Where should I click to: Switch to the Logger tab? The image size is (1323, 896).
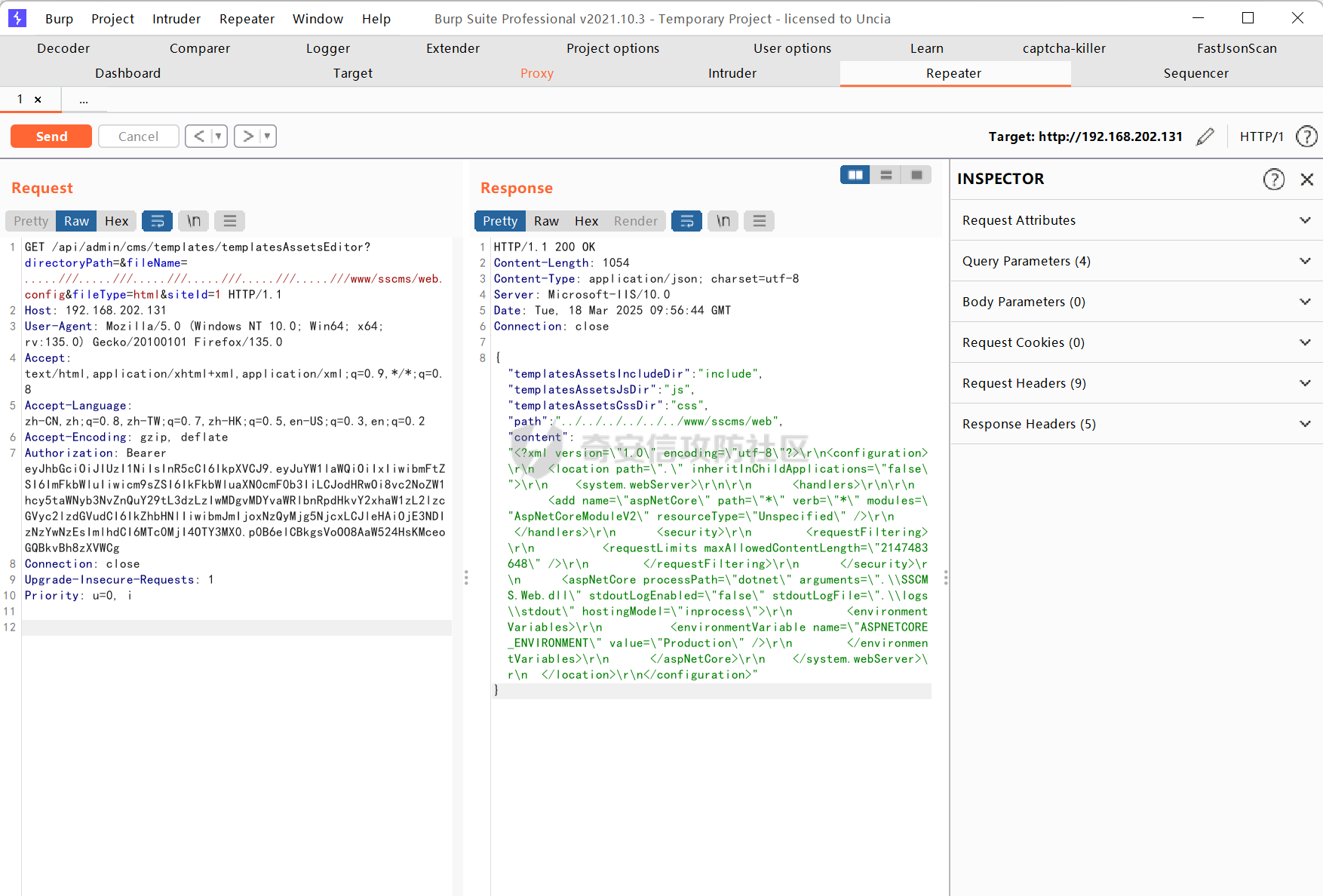(328, 48)
